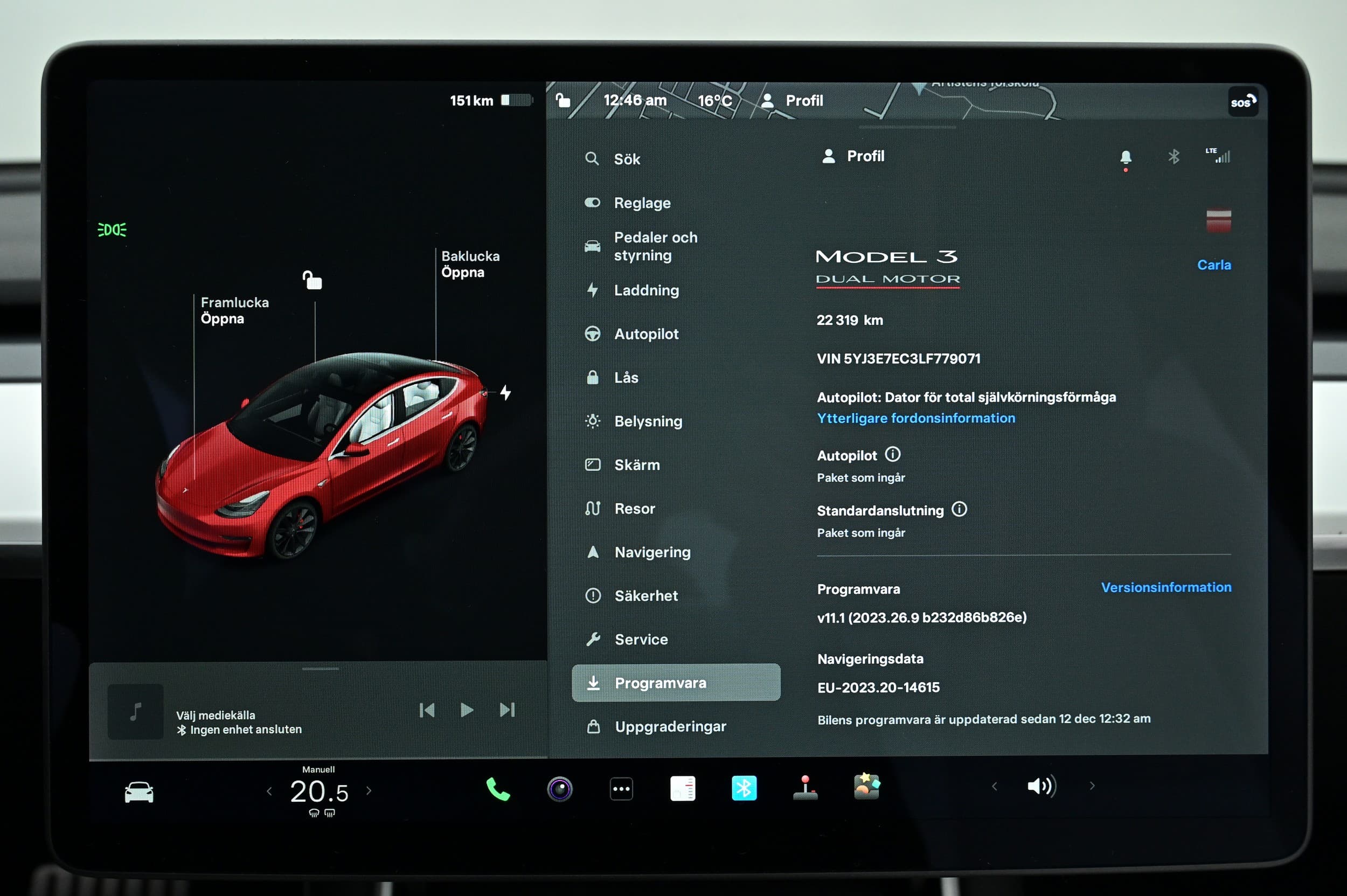Increase volume with right arrow
The height and width of the screenshot is (896, 1347).
pyautogui.click(x=1092, y=786)
